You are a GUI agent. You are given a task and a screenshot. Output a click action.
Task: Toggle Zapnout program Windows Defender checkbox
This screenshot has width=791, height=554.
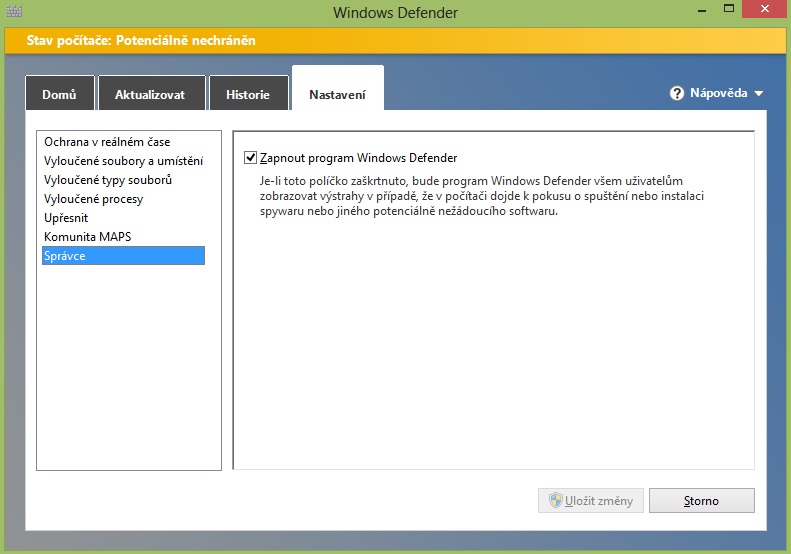(x=250, y=157)
